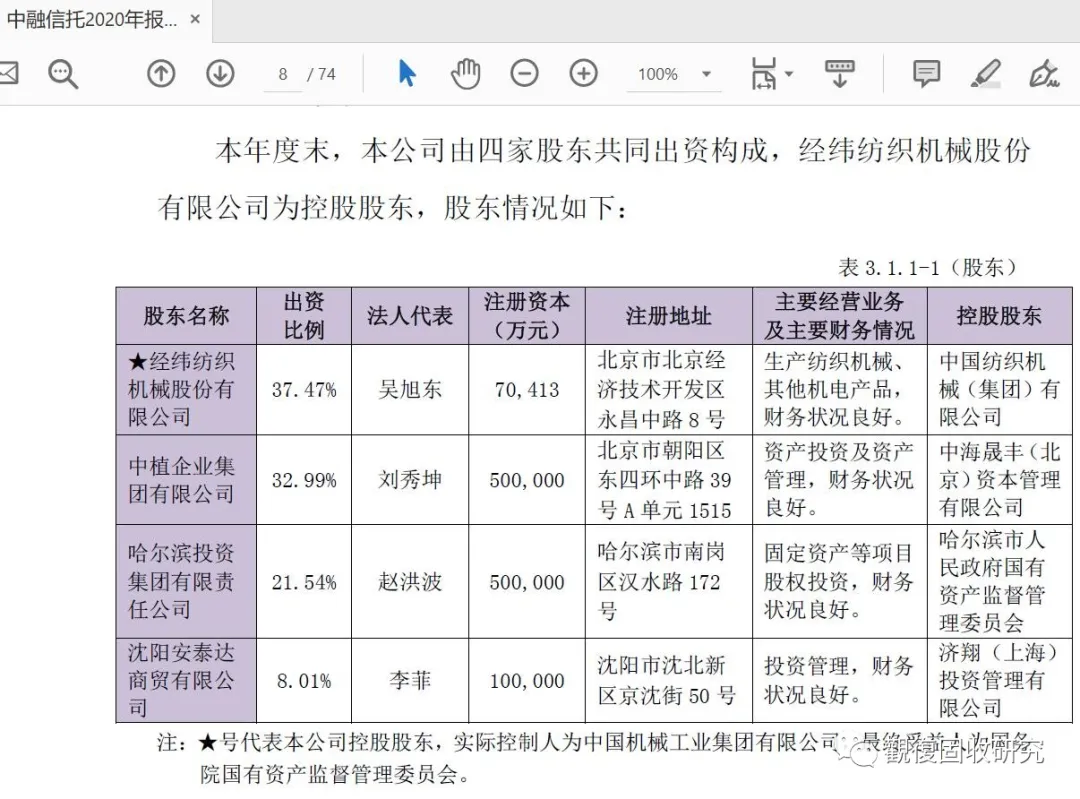Click the email envelope icon
This screenshot has width=1080, height=799.
pyautogui.click(x=8, y=73)
